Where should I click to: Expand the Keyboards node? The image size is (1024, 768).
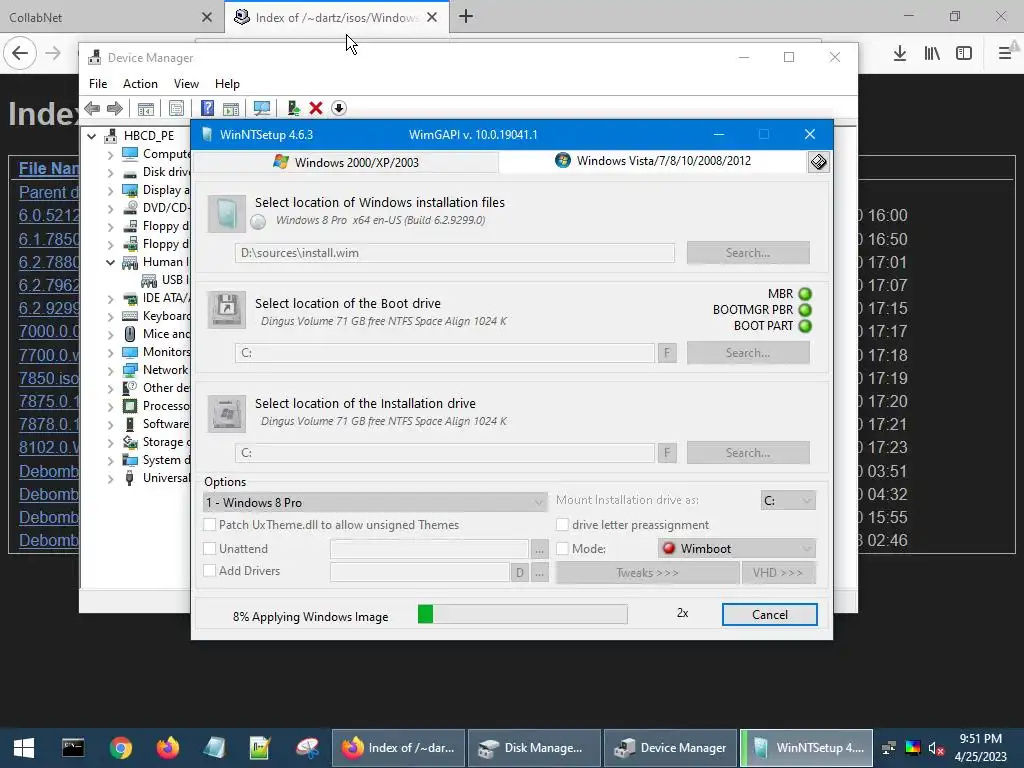110,317
